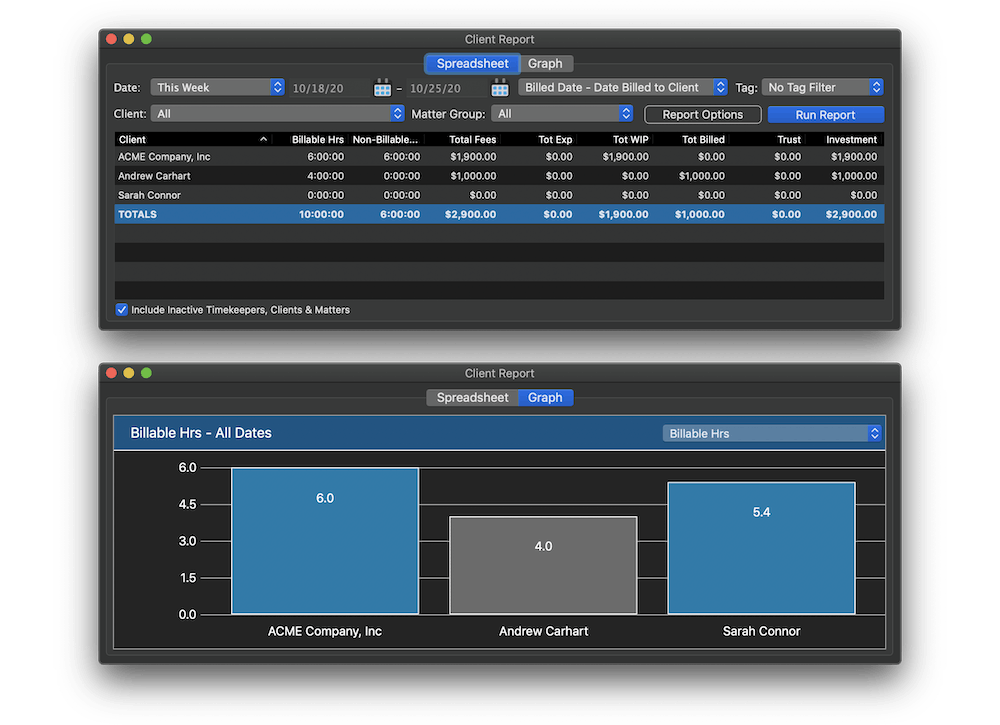Sort by the Trust column header

[x=789, y=139]
